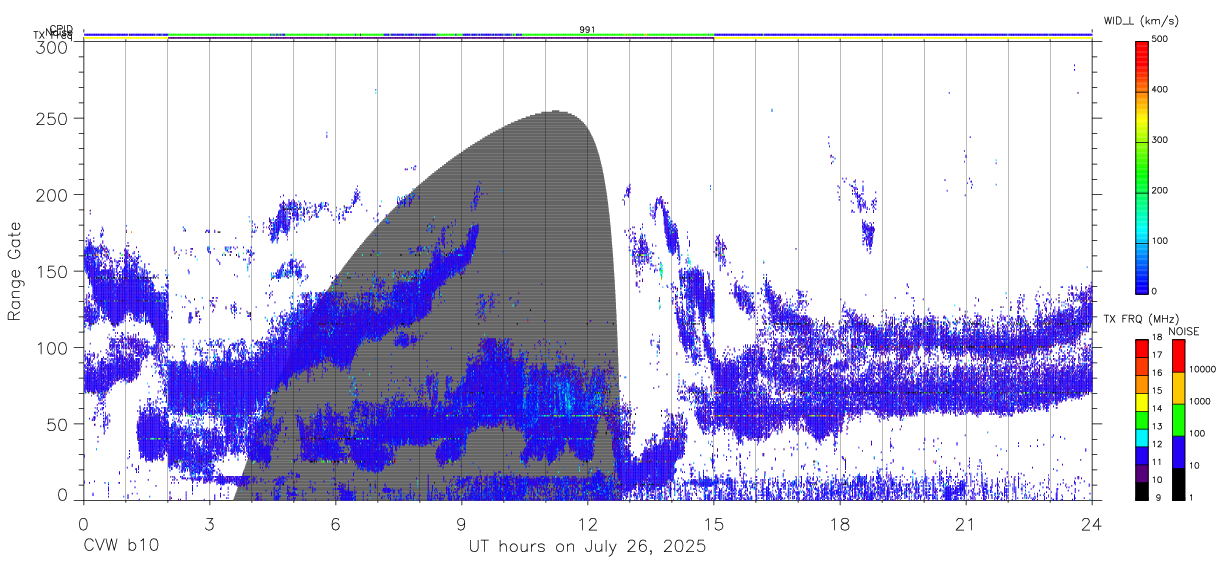The image size is (1228, 567).
Task: Click the '150' range gate tick
Action: [x=51, y=271]
